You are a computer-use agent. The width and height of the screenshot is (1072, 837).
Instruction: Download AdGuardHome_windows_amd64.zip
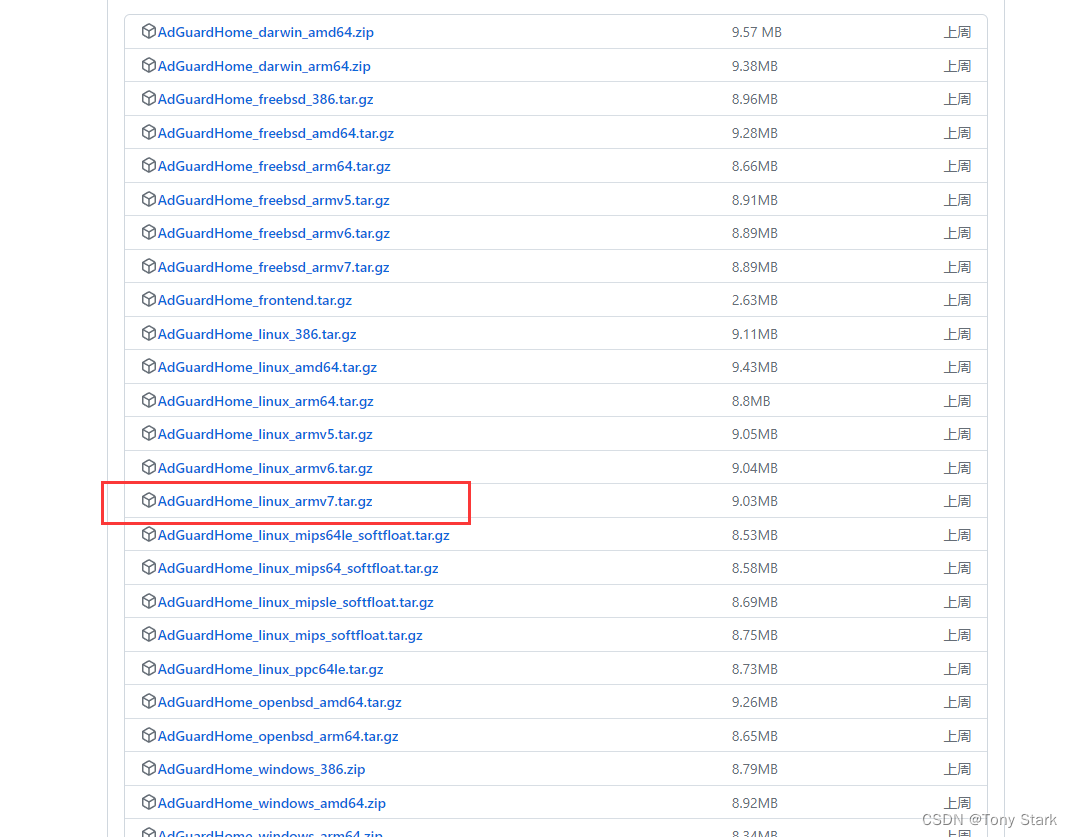coord(271,803)
